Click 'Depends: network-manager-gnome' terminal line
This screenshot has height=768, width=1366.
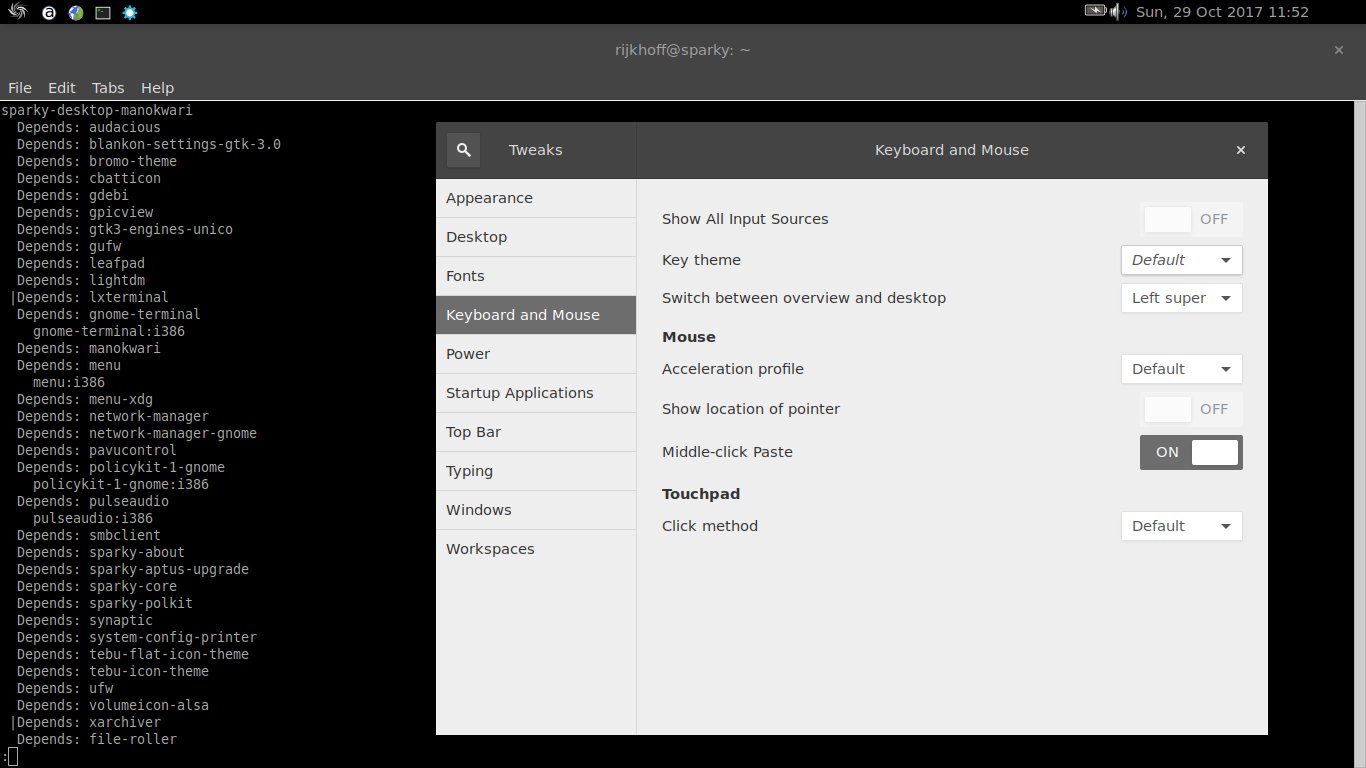tap(137, 433)
